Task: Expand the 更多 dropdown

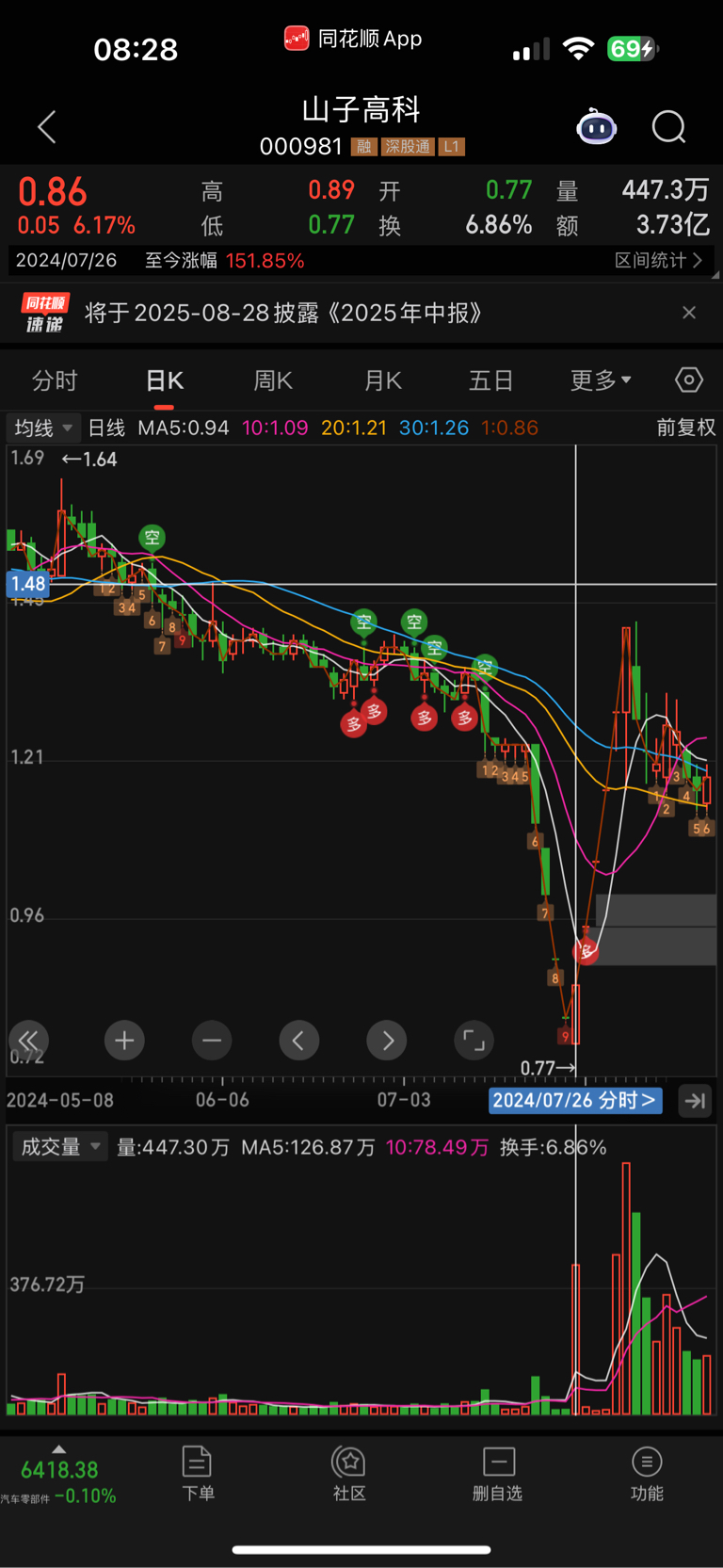Action: coord(601,380)
